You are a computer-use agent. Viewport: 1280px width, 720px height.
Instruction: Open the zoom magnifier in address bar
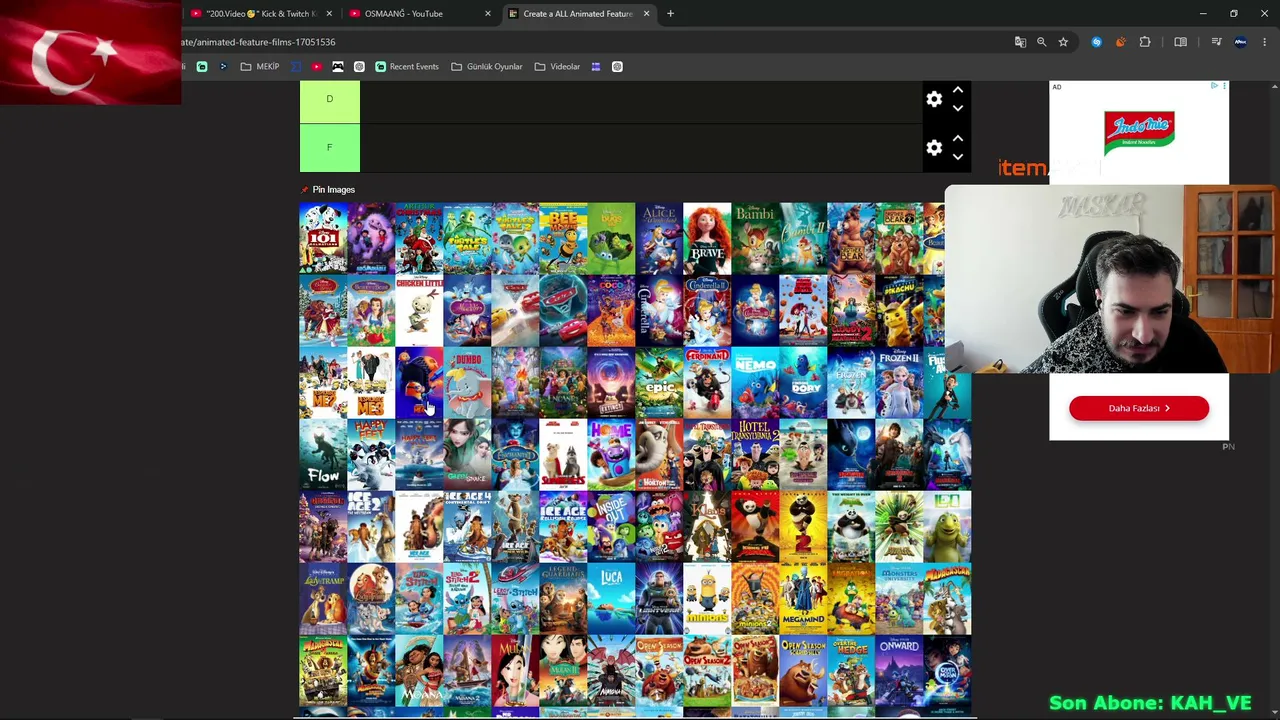click(1042, 42)
